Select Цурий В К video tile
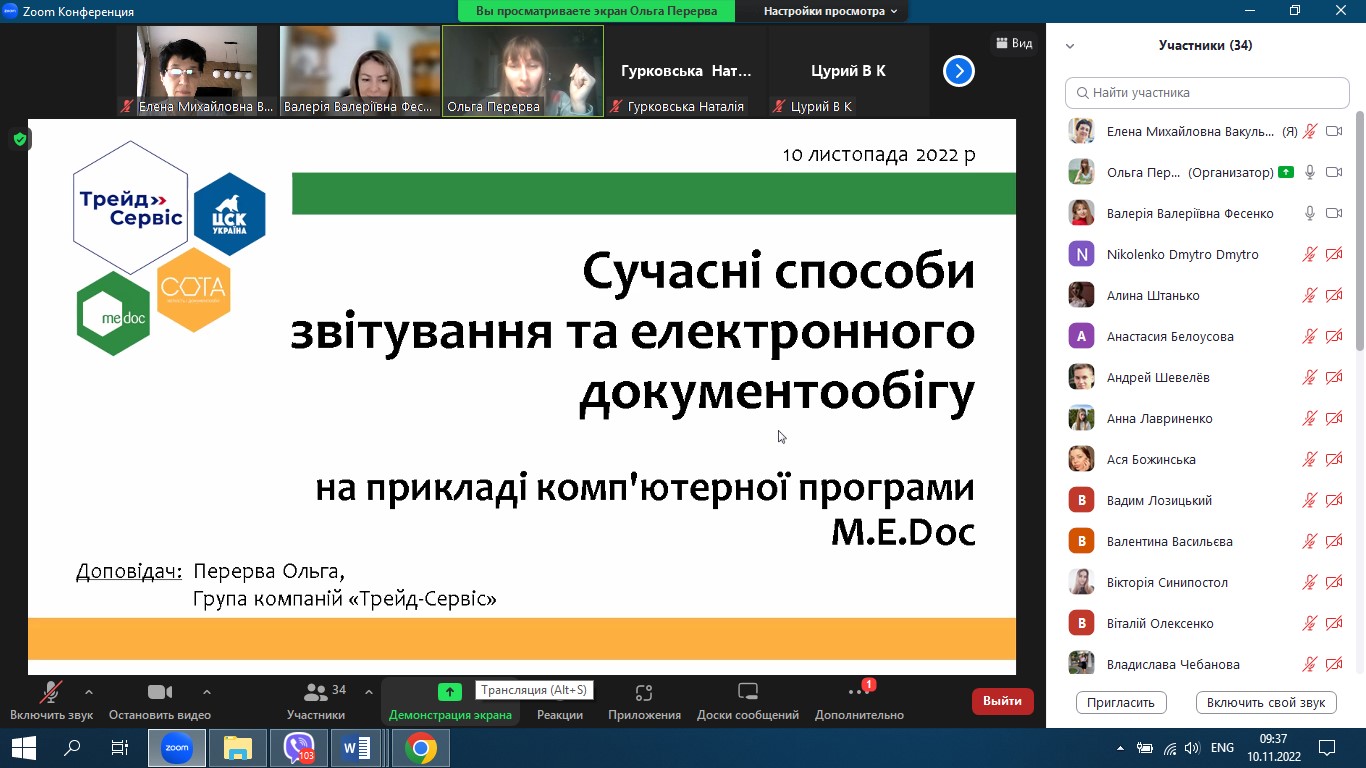The height and width of the screenshot is (768, 1366). click(847, 71)
